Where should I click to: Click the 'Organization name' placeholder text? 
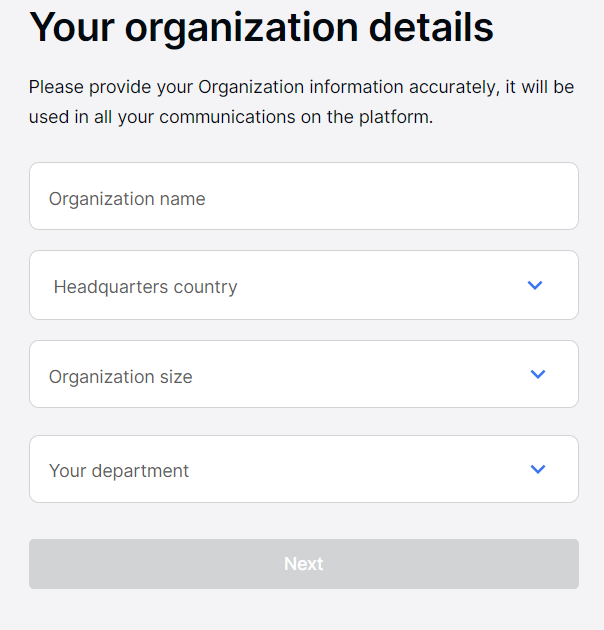(127, 199)
